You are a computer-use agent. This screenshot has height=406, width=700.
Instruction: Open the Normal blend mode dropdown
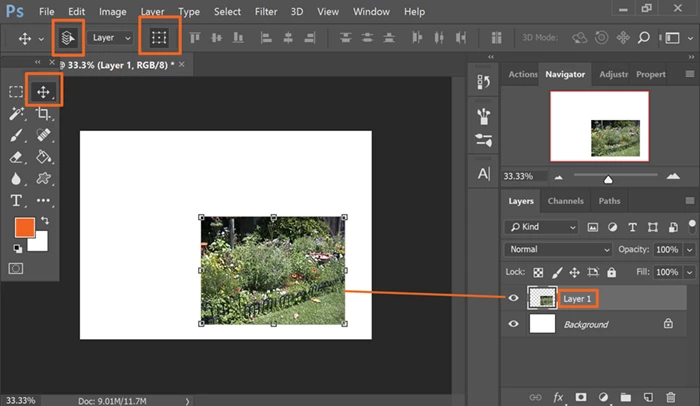pos(558,249)
